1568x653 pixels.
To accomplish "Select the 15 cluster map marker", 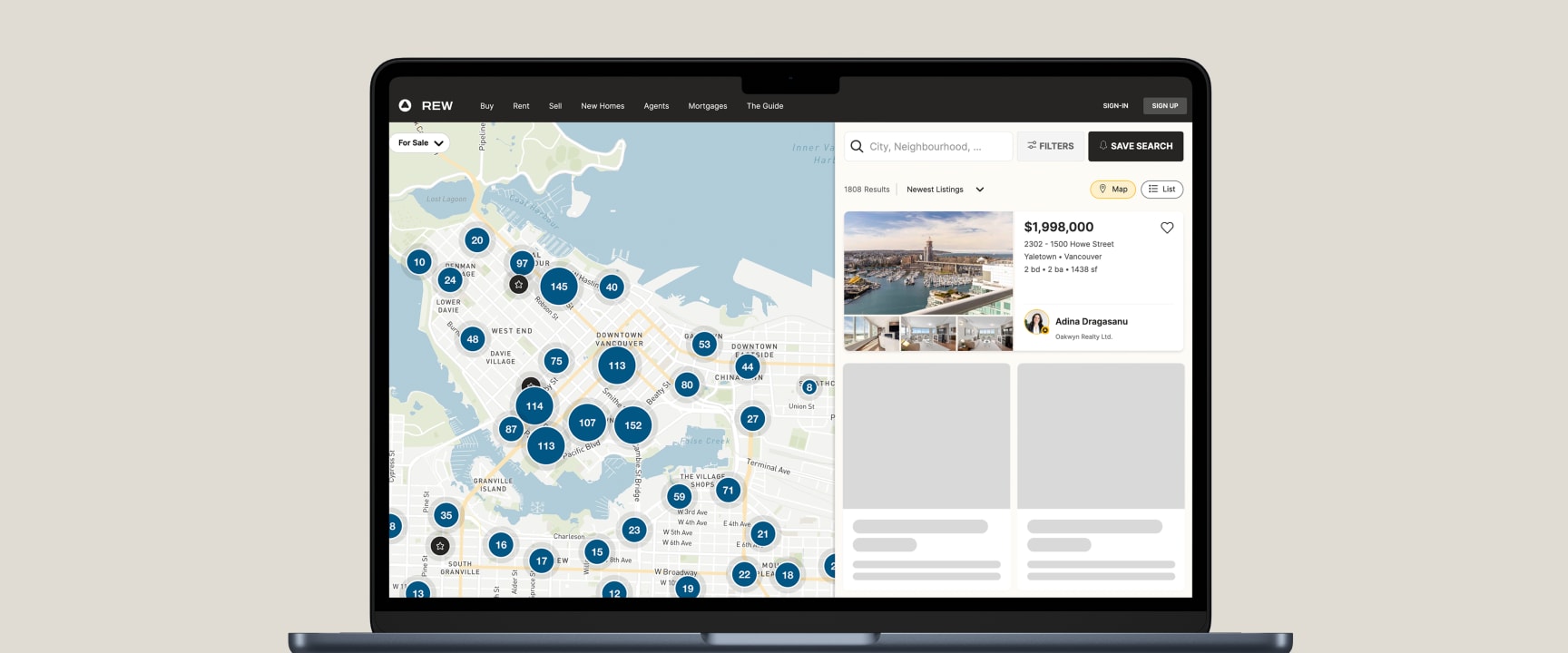I will pyautogui.click(x=596, y=551).
